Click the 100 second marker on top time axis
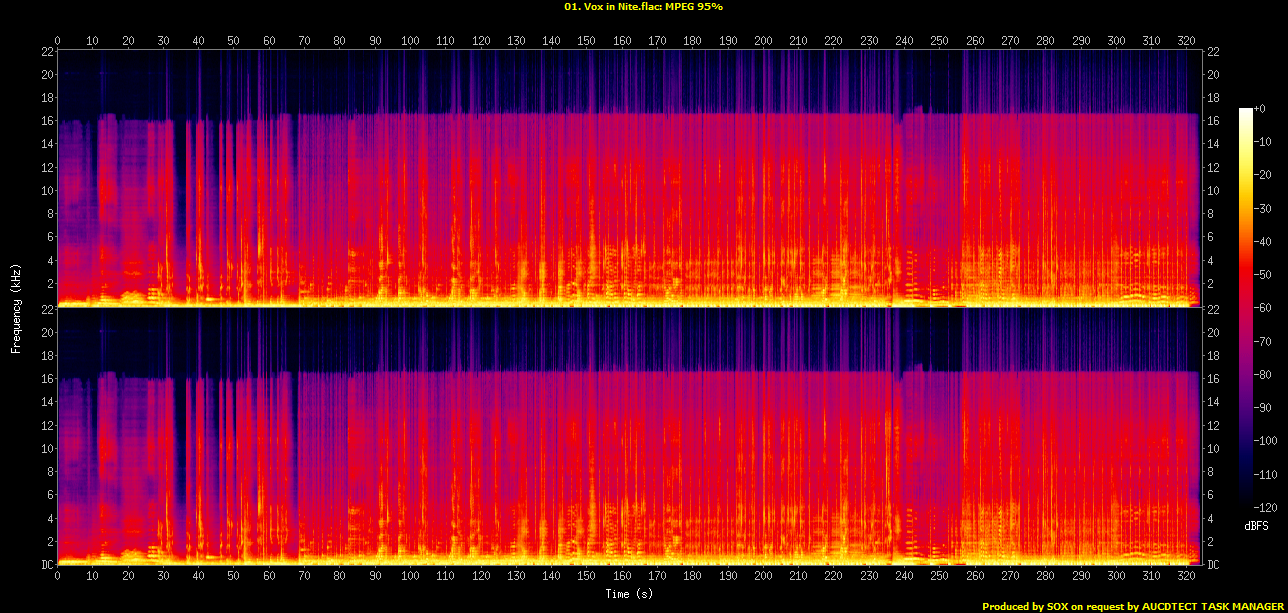Screen dimensions: 1288x613 coord(410,40)
